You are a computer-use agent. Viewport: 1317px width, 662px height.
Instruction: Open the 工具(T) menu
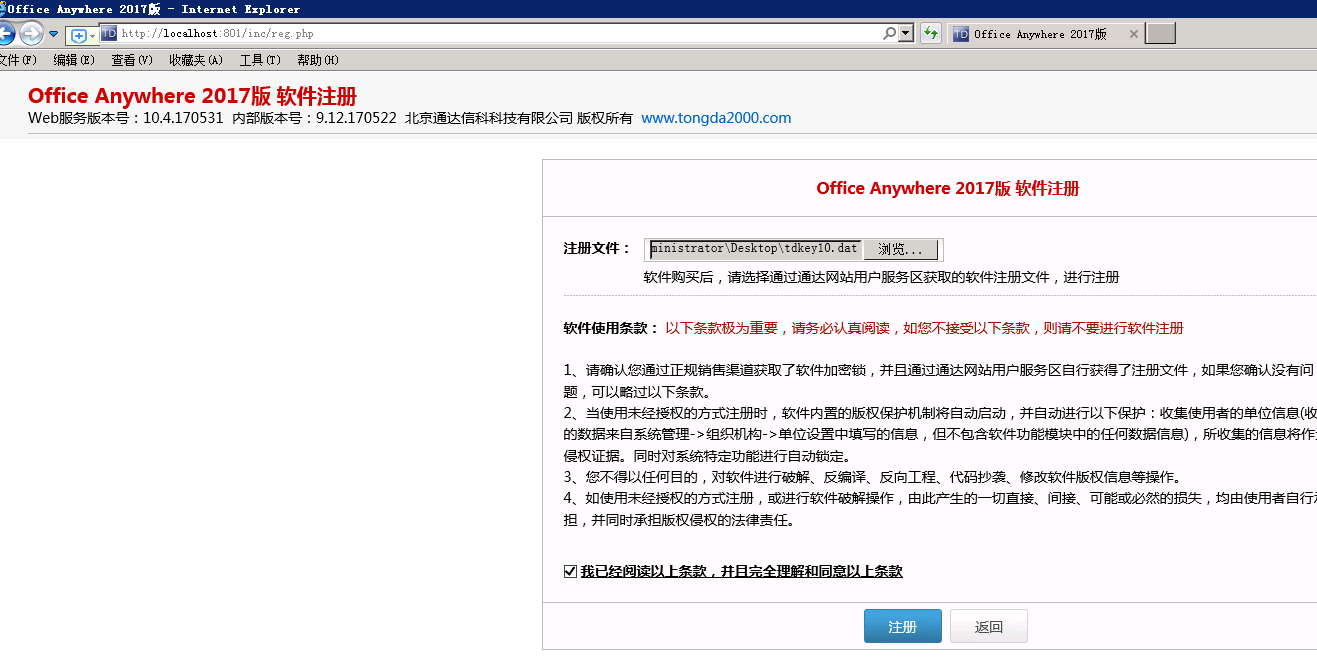pos(260,60)
